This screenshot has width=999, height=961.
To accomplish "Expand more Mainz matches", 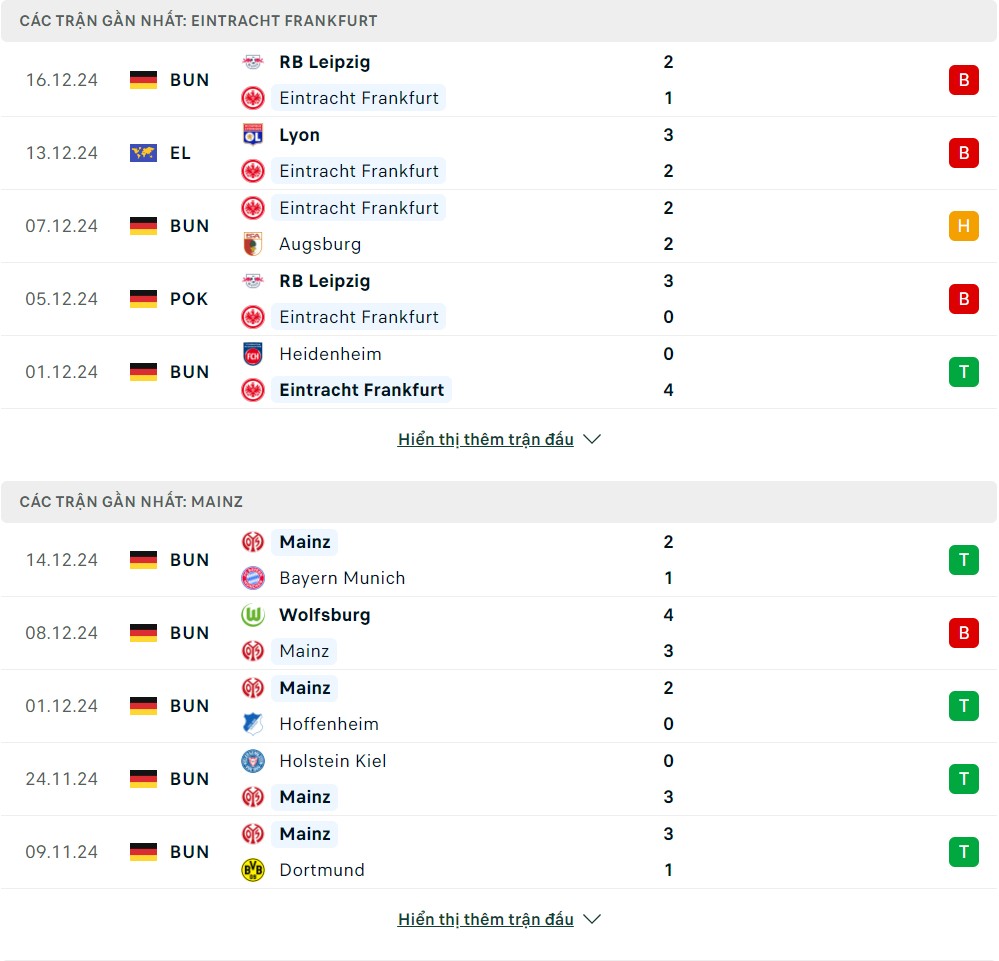I will click(486, 919).
